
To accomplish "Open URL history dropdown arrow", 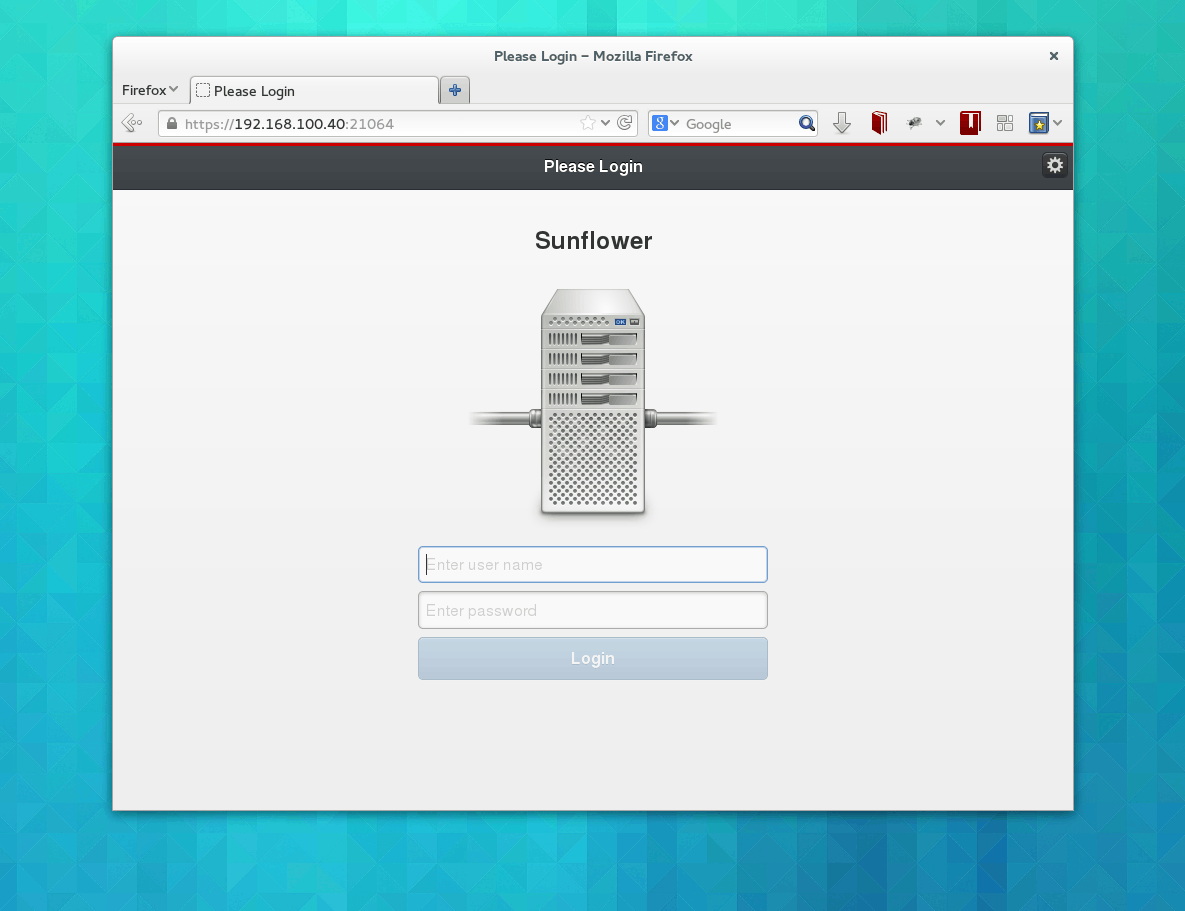I will (605, 123).
